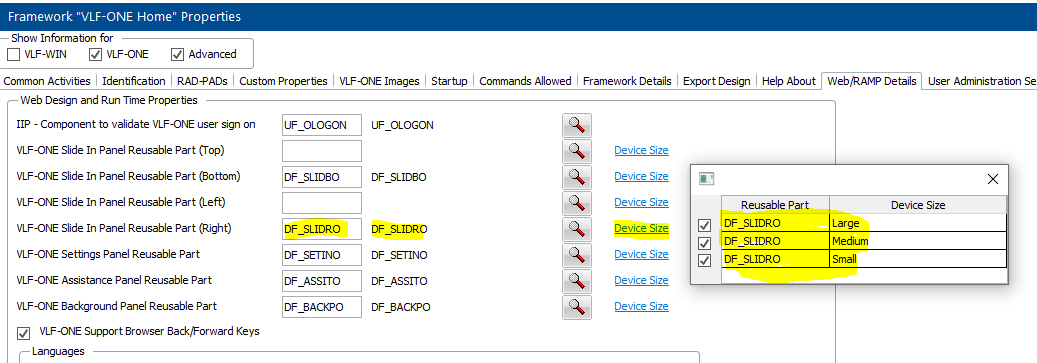Screen dimensions: 1037x363
Task: Open Device Size link for Slide In Panel (Top)
Action: click(641, 150)
